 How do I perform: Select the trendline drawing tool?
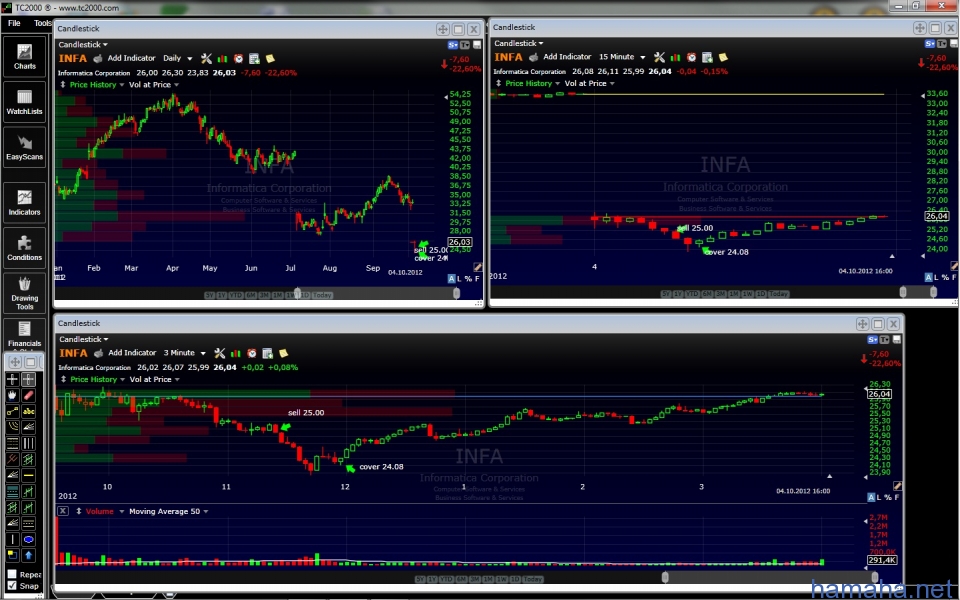click(x=12, y=411)
